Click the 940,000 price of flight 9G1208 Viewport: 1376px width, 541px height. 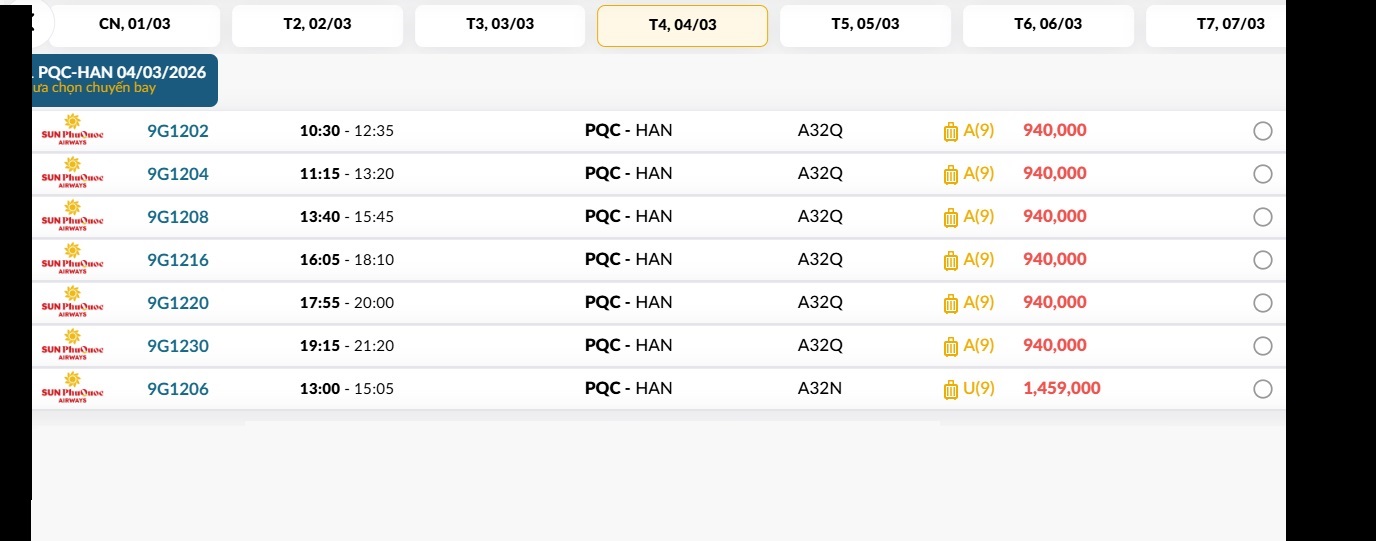coord(1054,217)
